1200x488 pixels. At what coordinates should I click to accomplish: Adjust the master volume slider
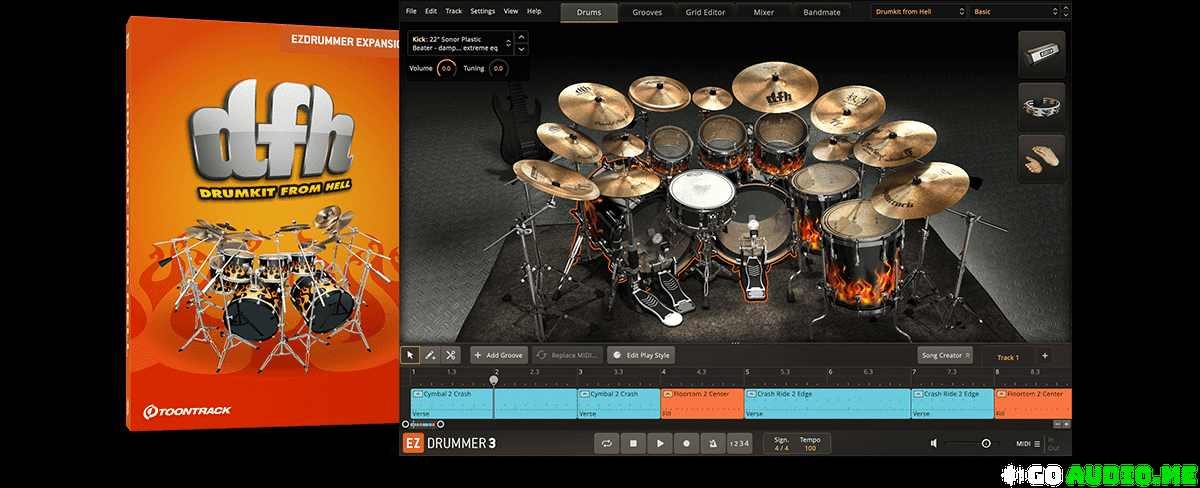click(985, 443)
